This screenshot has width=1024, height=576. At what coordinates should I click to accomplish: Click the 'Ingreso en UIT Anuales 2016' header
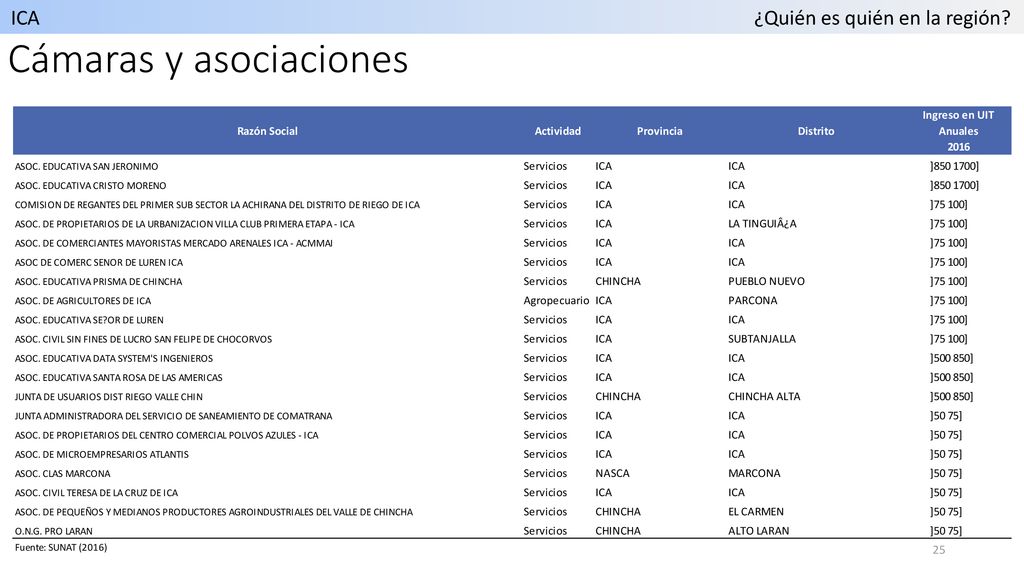[x=958, y=131]
